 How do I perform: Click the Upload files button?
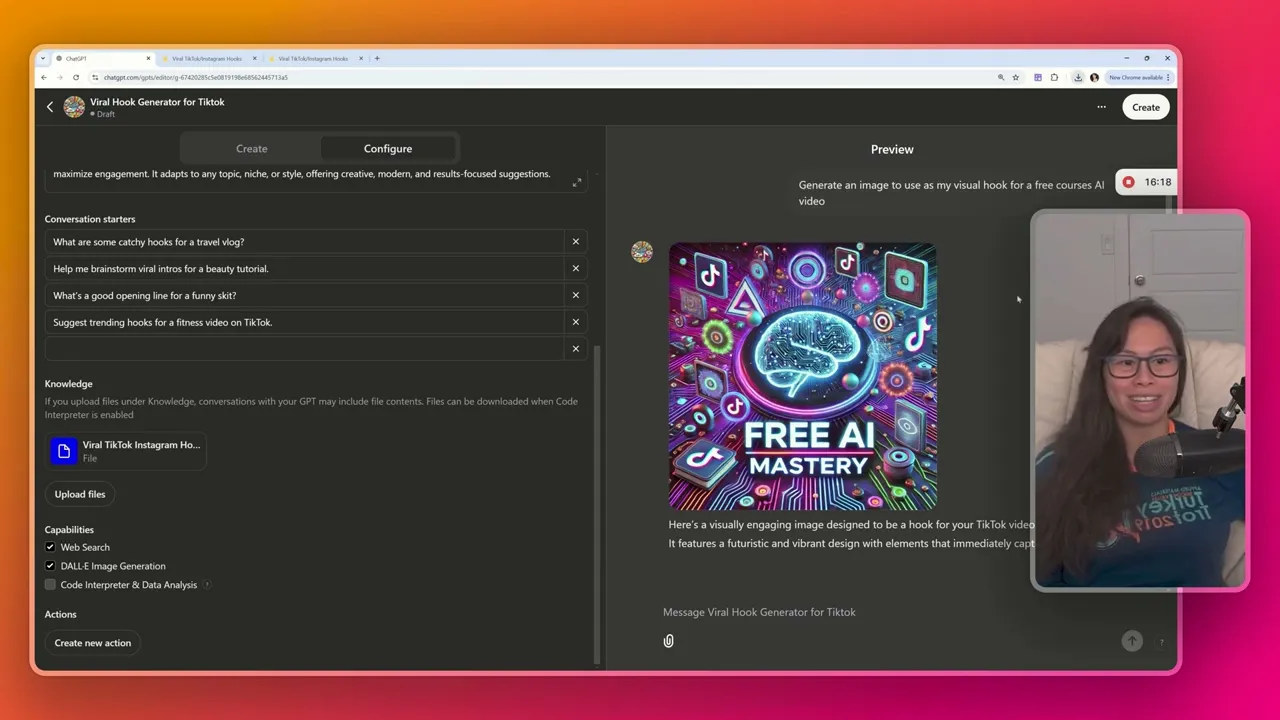[x=80, y=494]
